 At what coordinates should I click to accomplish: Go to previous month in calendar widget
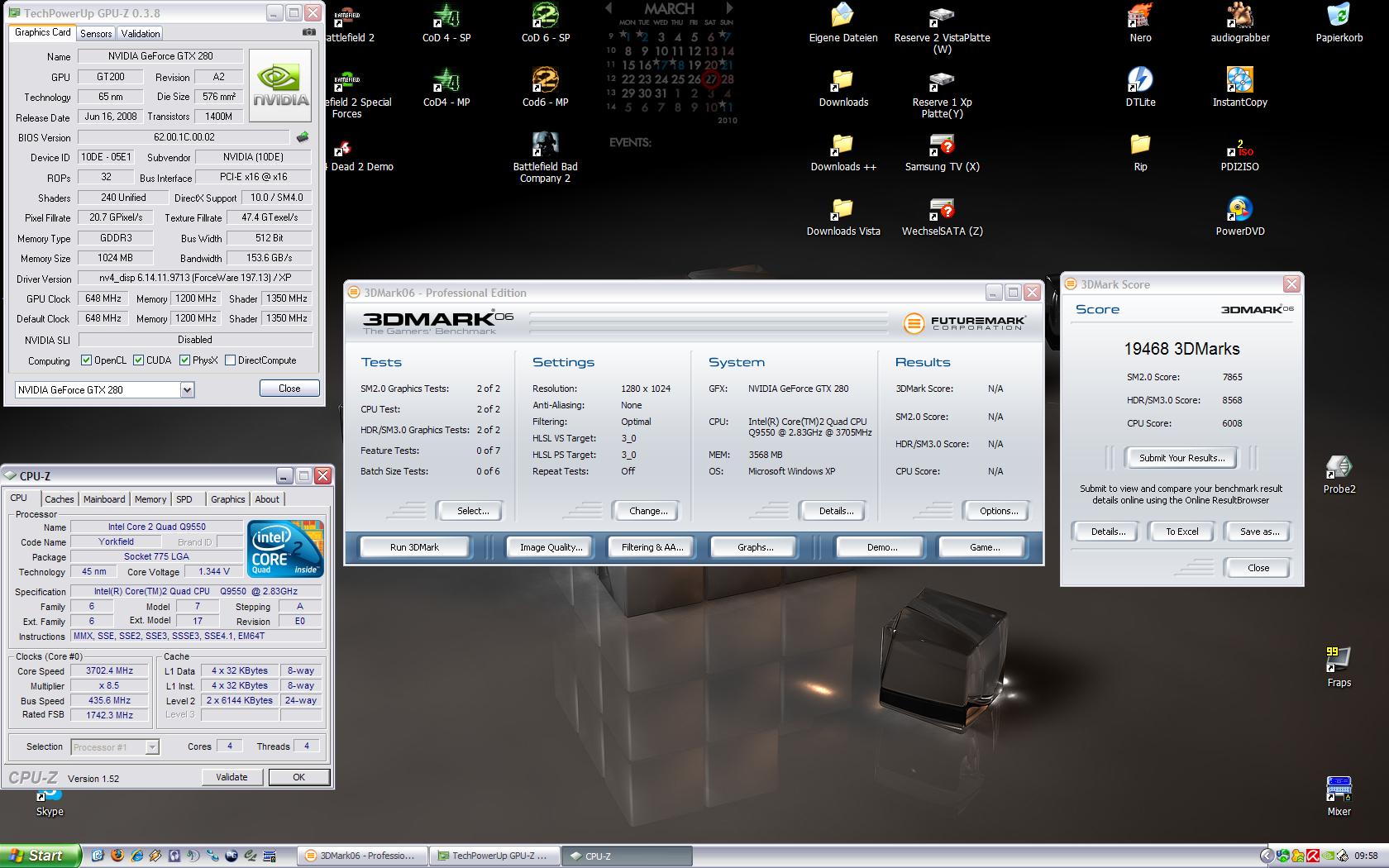609,8
